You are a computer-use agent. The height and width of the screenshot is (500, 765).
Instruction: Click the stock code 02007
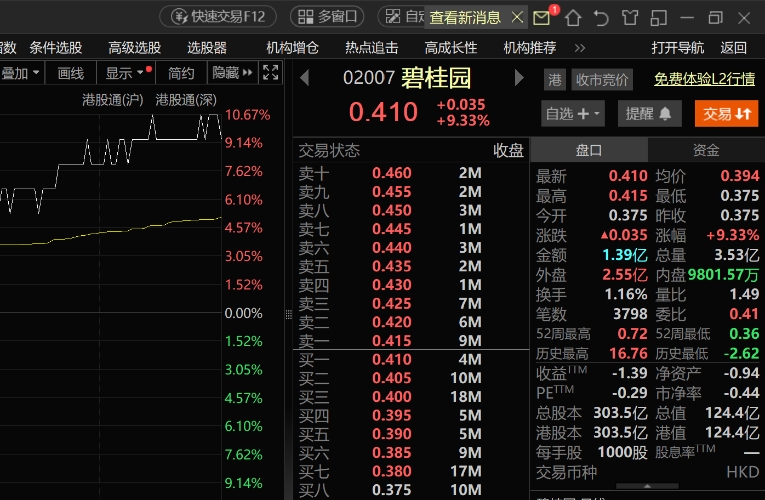[x=369, y=78]
